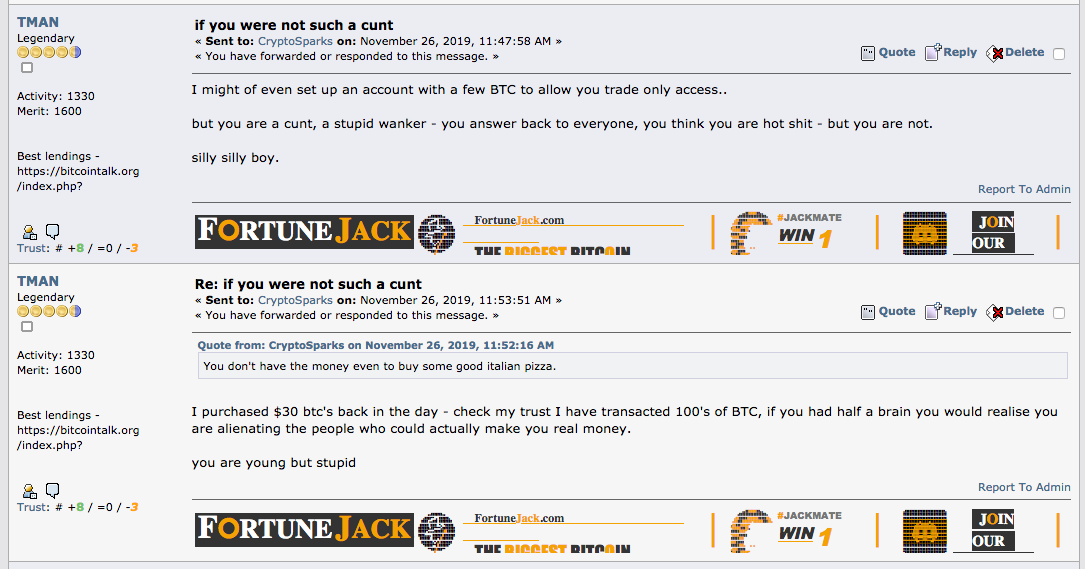Toggle the checkbox under second TMAN's stars
This screenshot has height=569, width=1085.
coord(27,327)
